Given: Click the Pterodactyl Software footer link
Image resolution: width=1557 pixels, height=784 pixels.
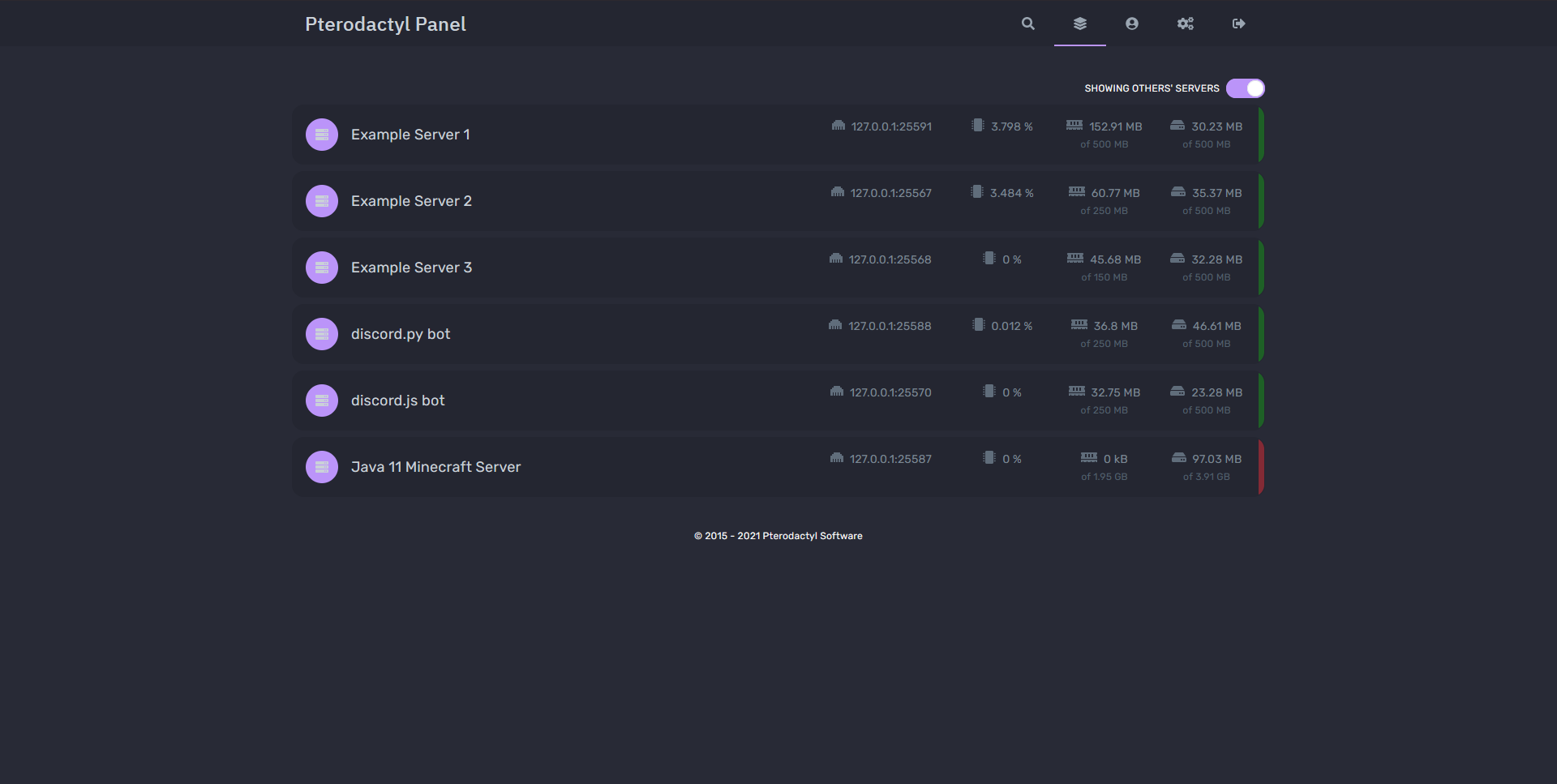Looking at the screenshot, I should [812, 536].
